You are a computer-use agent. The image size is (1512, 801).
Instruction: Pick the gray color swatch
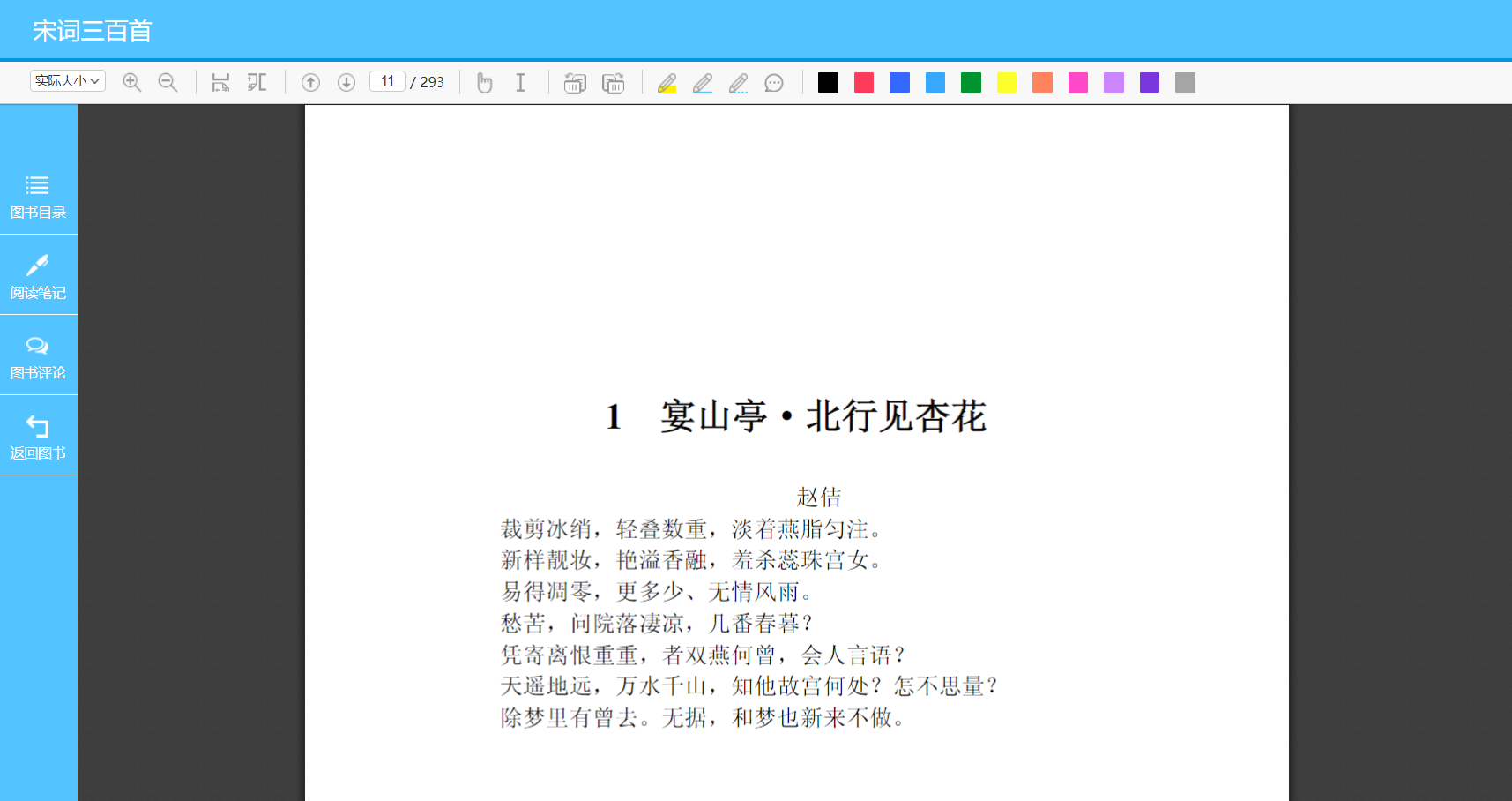tap(1185, 82)
